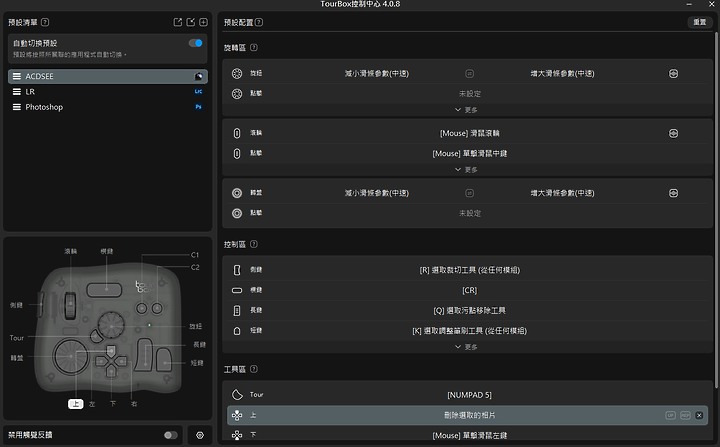Click the 重置 reset button
This screenshot has width=720, height=447.
point(700,22)
